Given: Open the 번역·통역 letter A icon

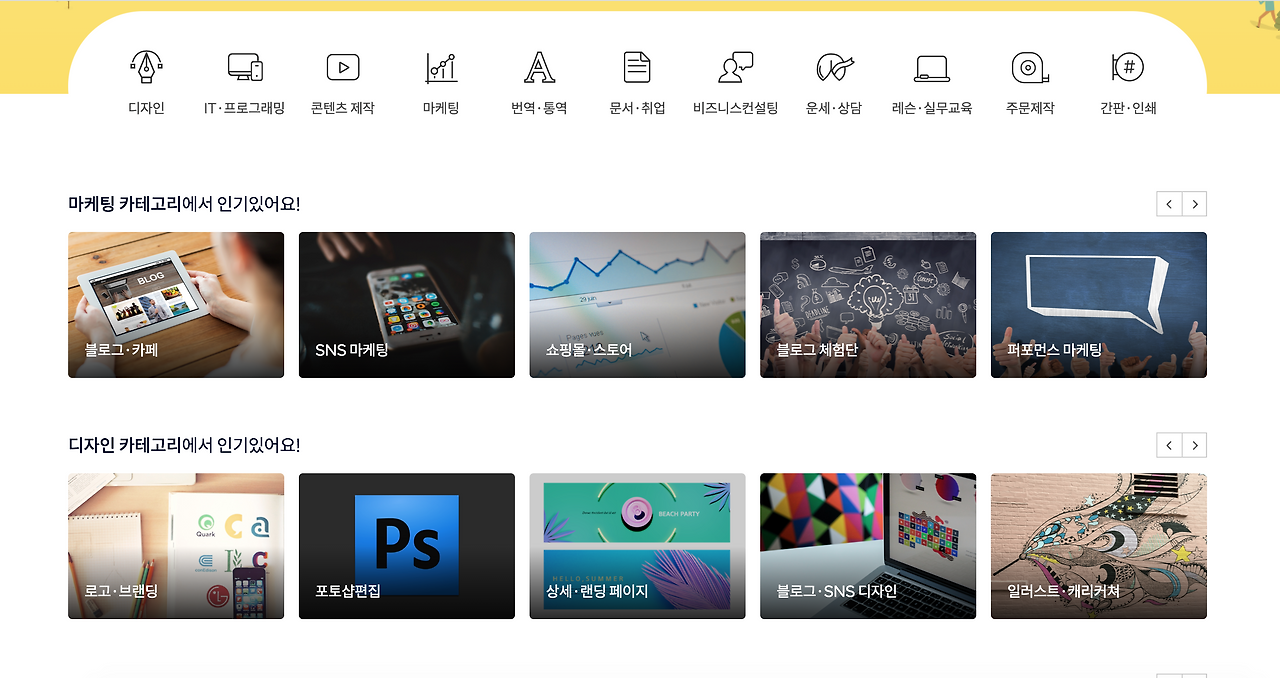Looking at the screenshot, I should [539, 67].
